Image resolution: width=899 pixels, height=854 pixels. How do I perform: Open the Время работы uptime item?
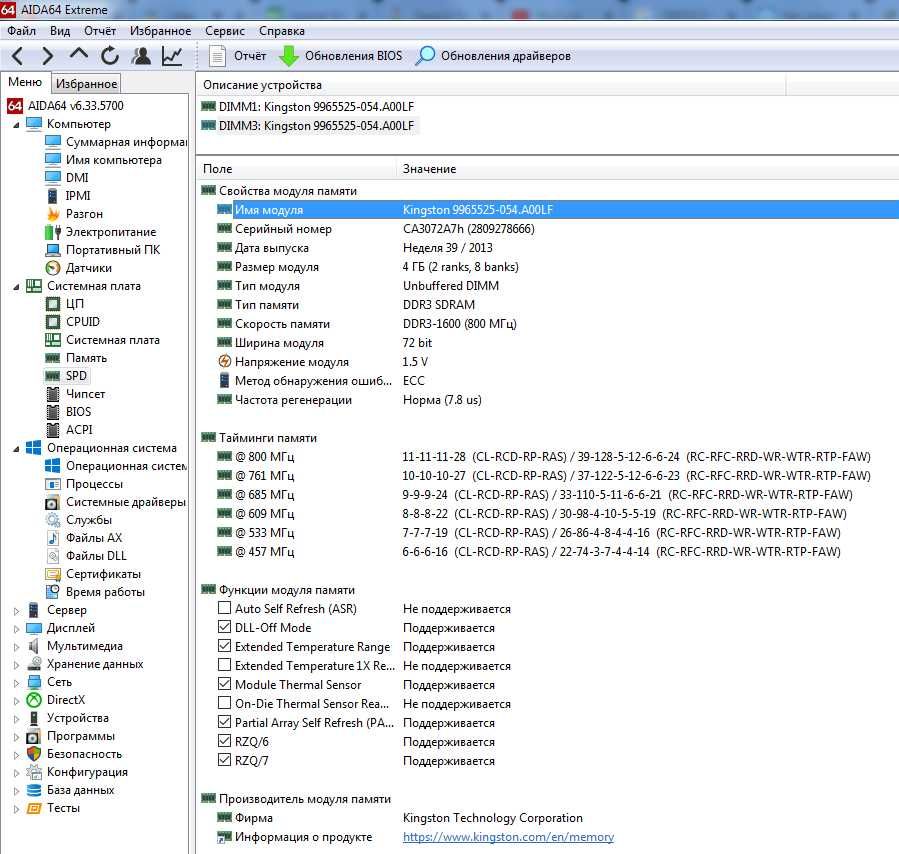[x=105, y=591]
